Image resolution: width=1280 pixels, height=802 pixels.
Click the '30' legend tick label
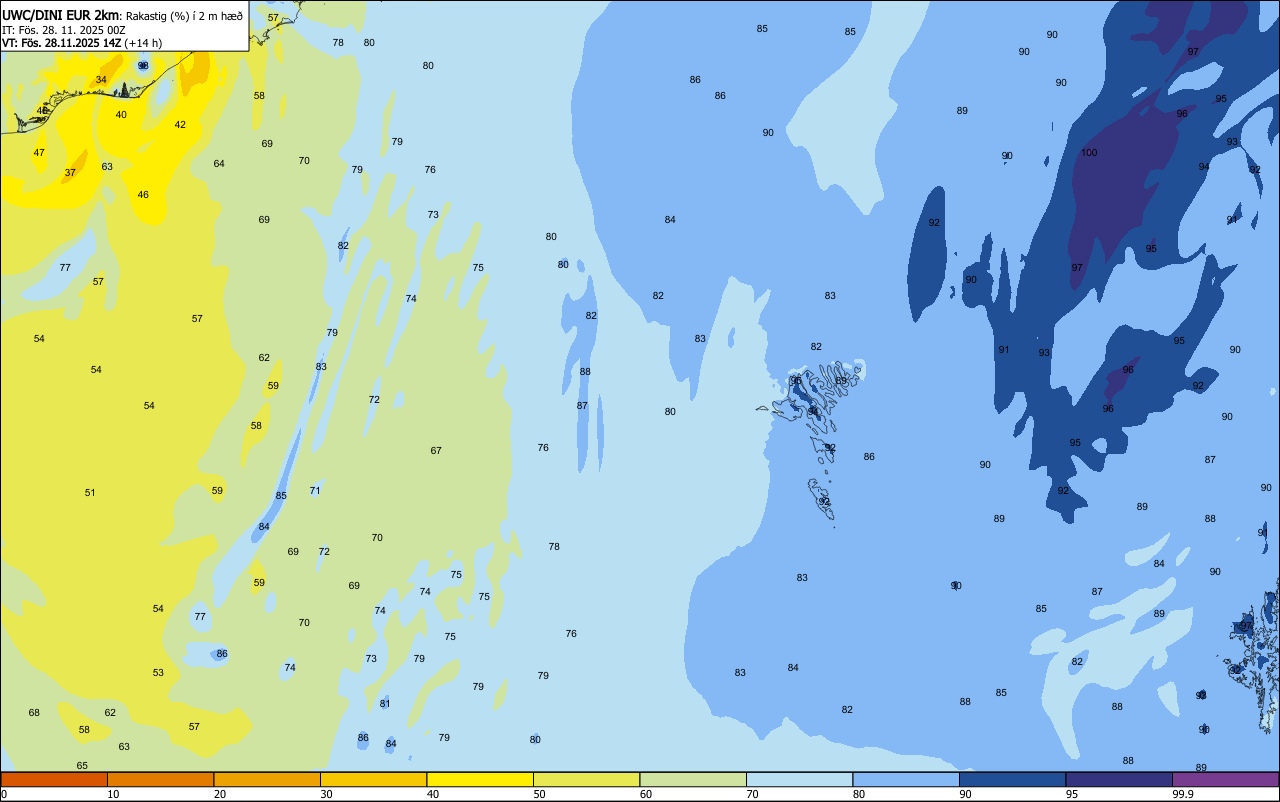point(326,794)
